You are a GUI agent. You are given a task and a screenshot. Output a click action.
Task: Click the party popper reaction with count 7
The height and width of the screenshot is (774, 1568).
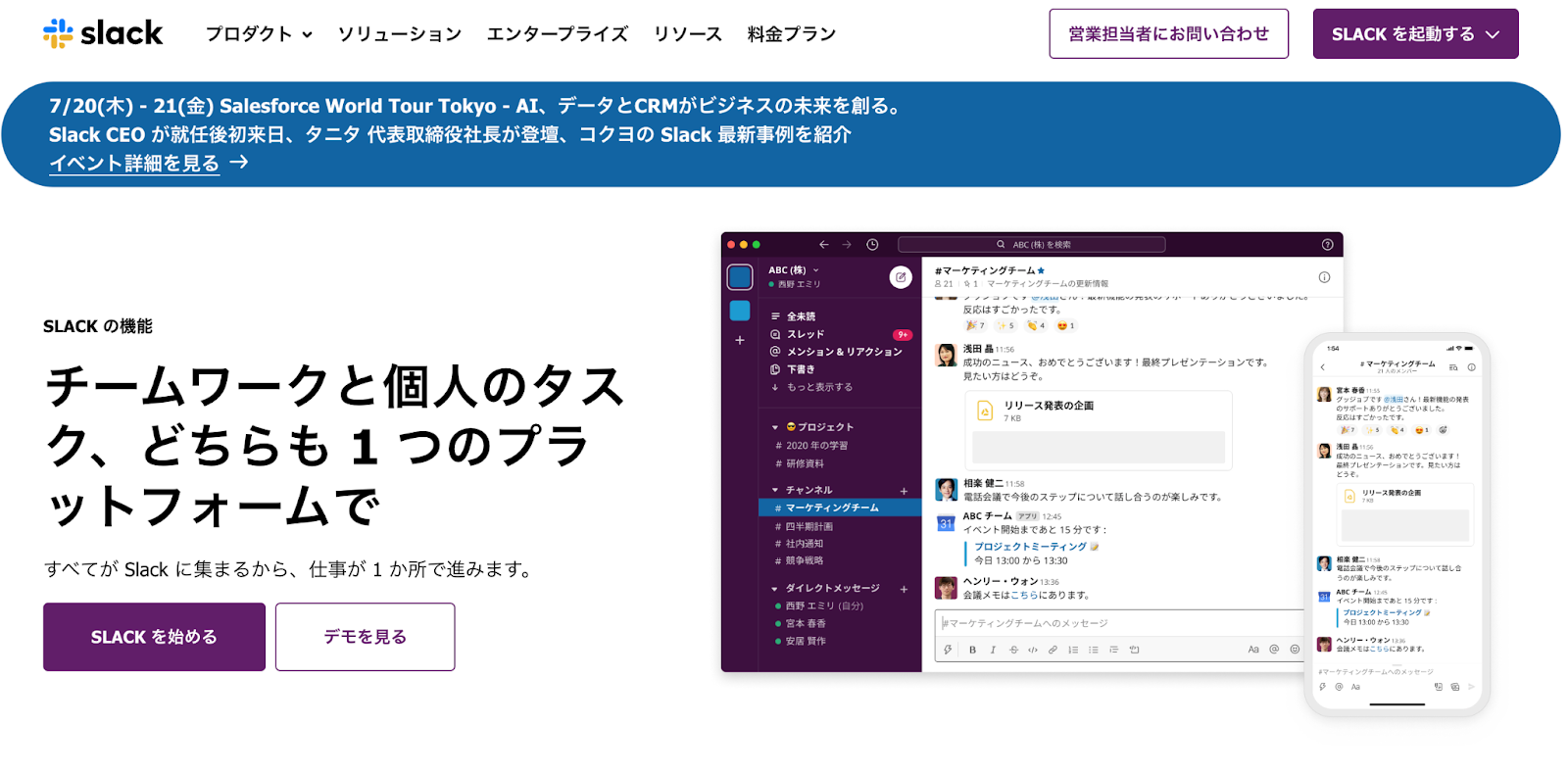tap(975, 325)
